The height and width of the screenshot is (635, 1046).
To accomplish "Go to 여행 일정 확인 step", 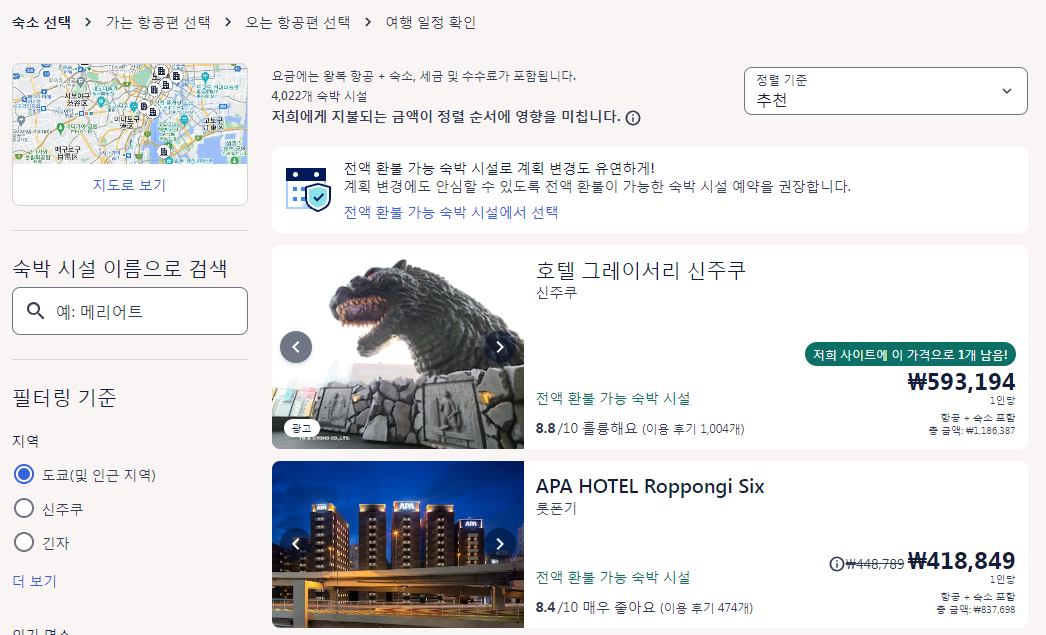I will 431,22.
